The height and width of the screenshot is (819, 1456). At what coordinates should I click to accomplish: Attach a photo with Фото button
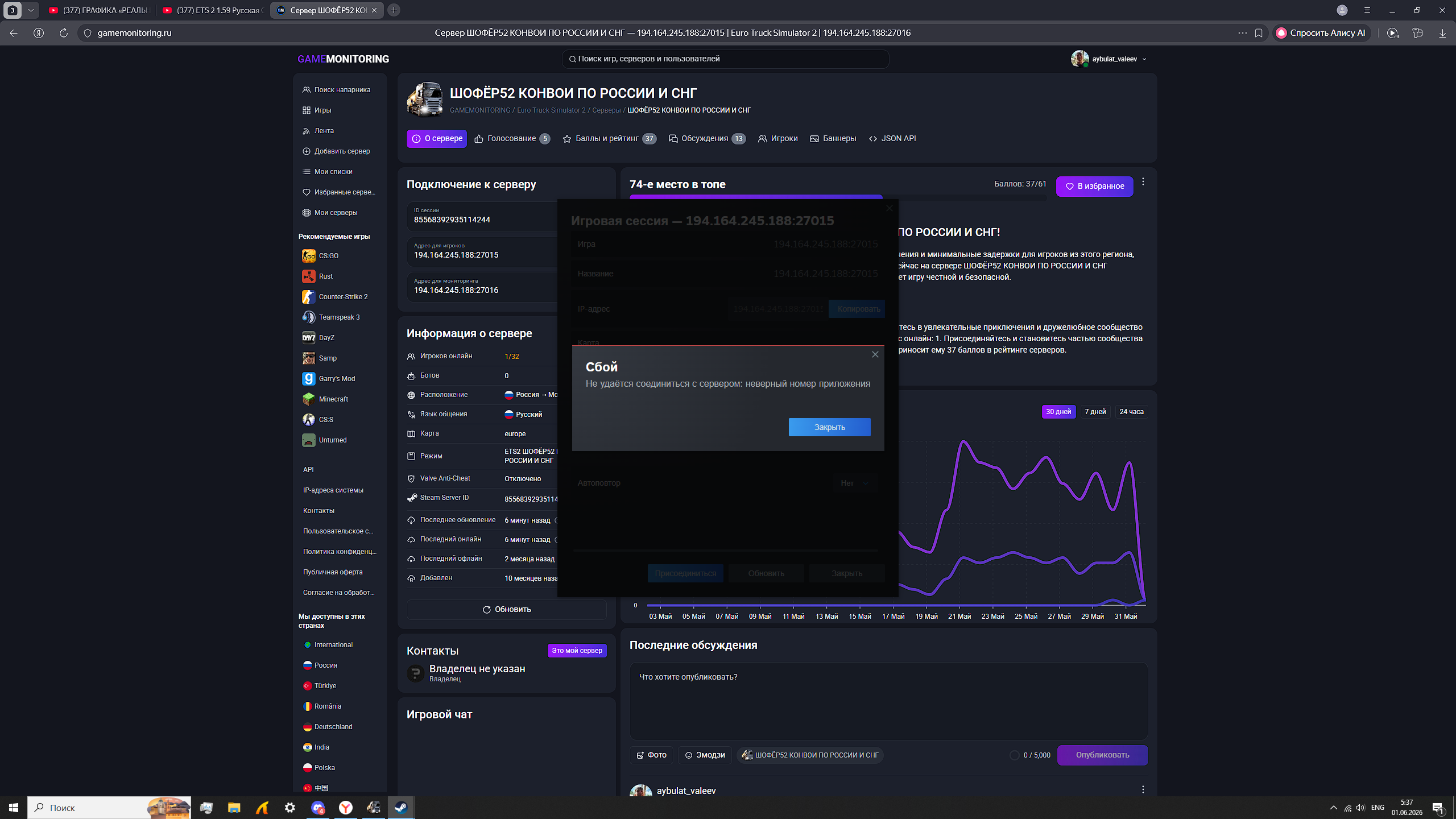point(651,755)
